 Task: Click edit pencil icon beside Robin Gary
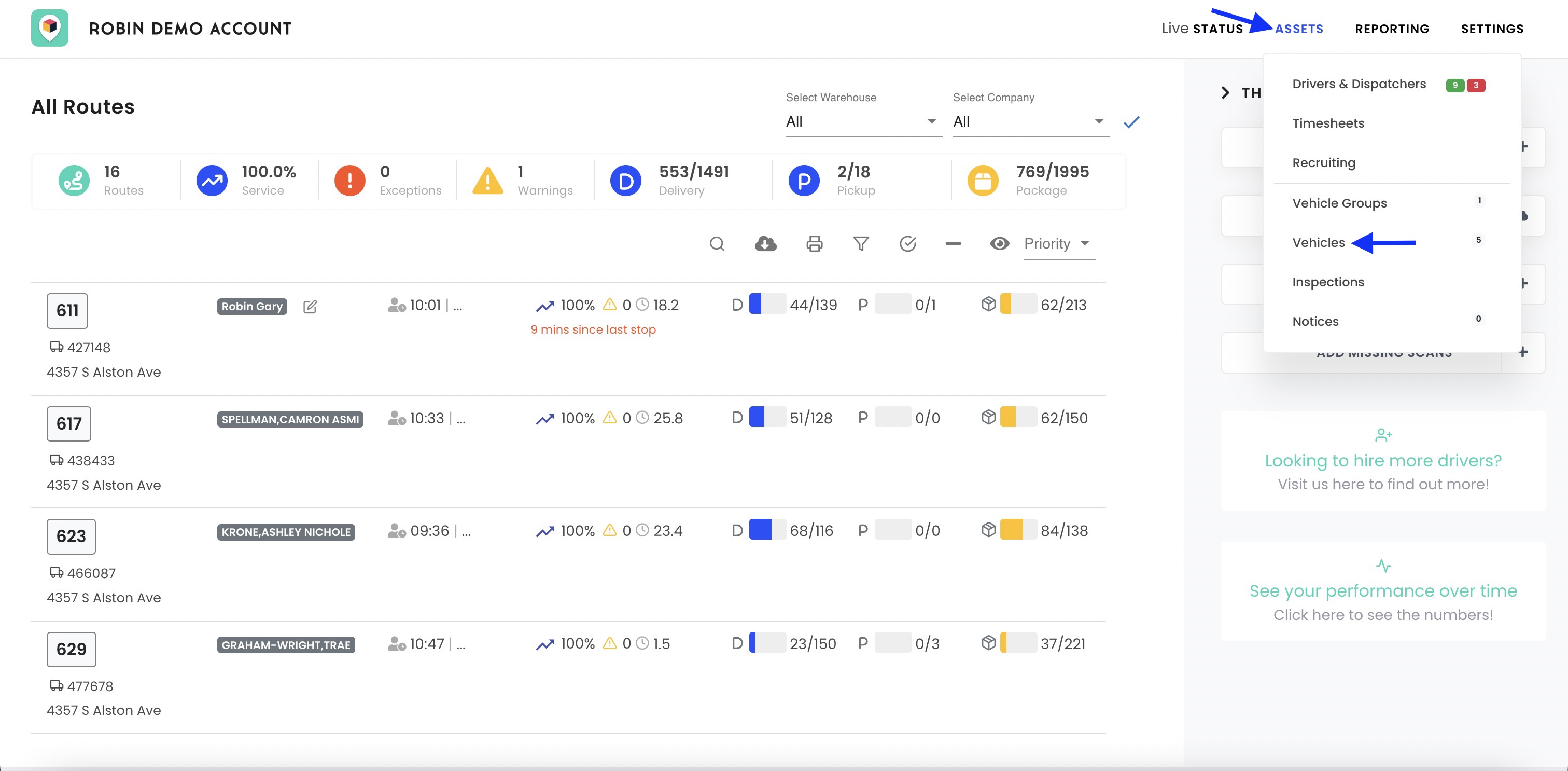click(310, 306)
